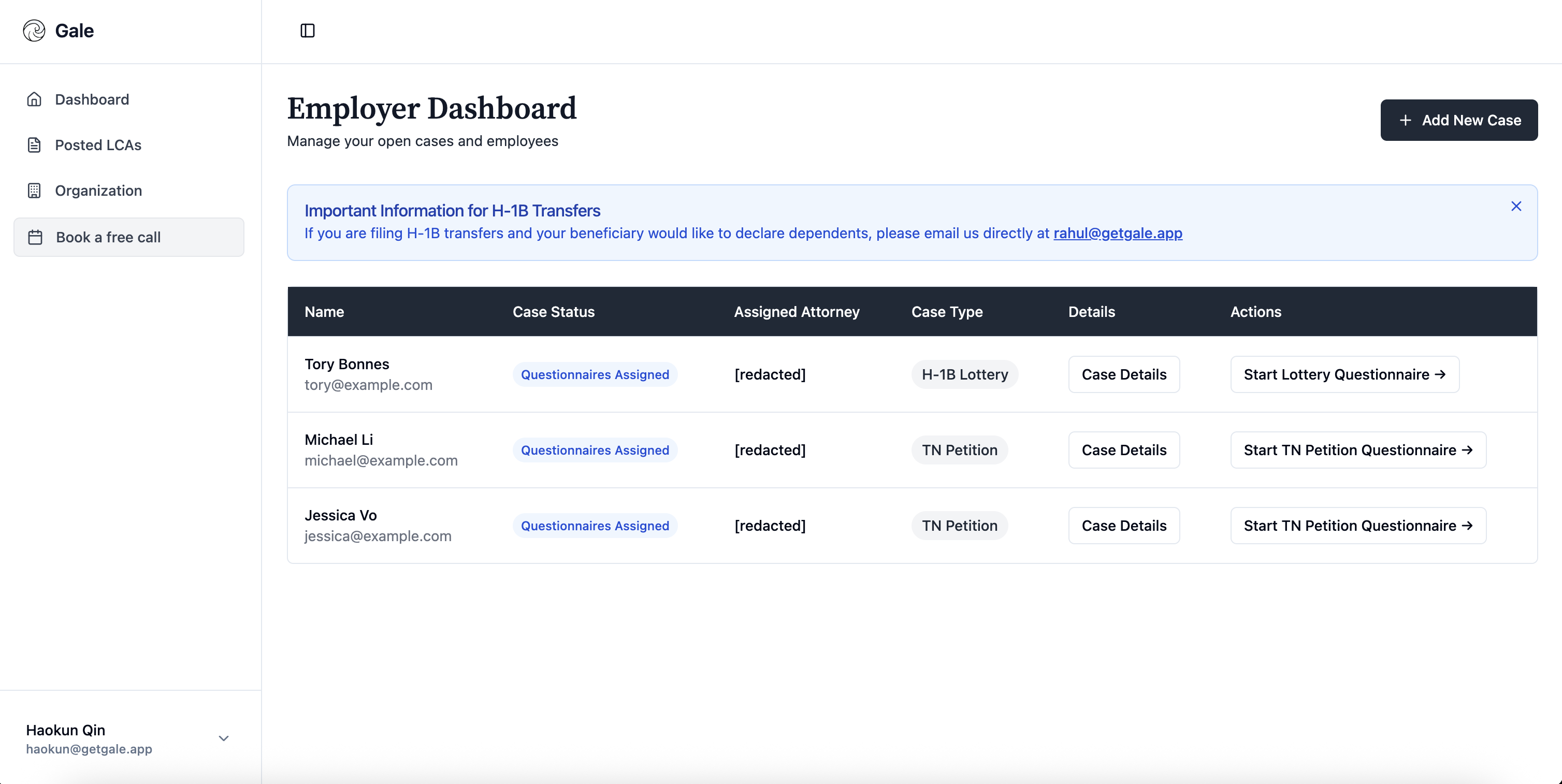1562x784 pixels.
Task: Click the Gale swirl logo icon
Action: point(34,31)
